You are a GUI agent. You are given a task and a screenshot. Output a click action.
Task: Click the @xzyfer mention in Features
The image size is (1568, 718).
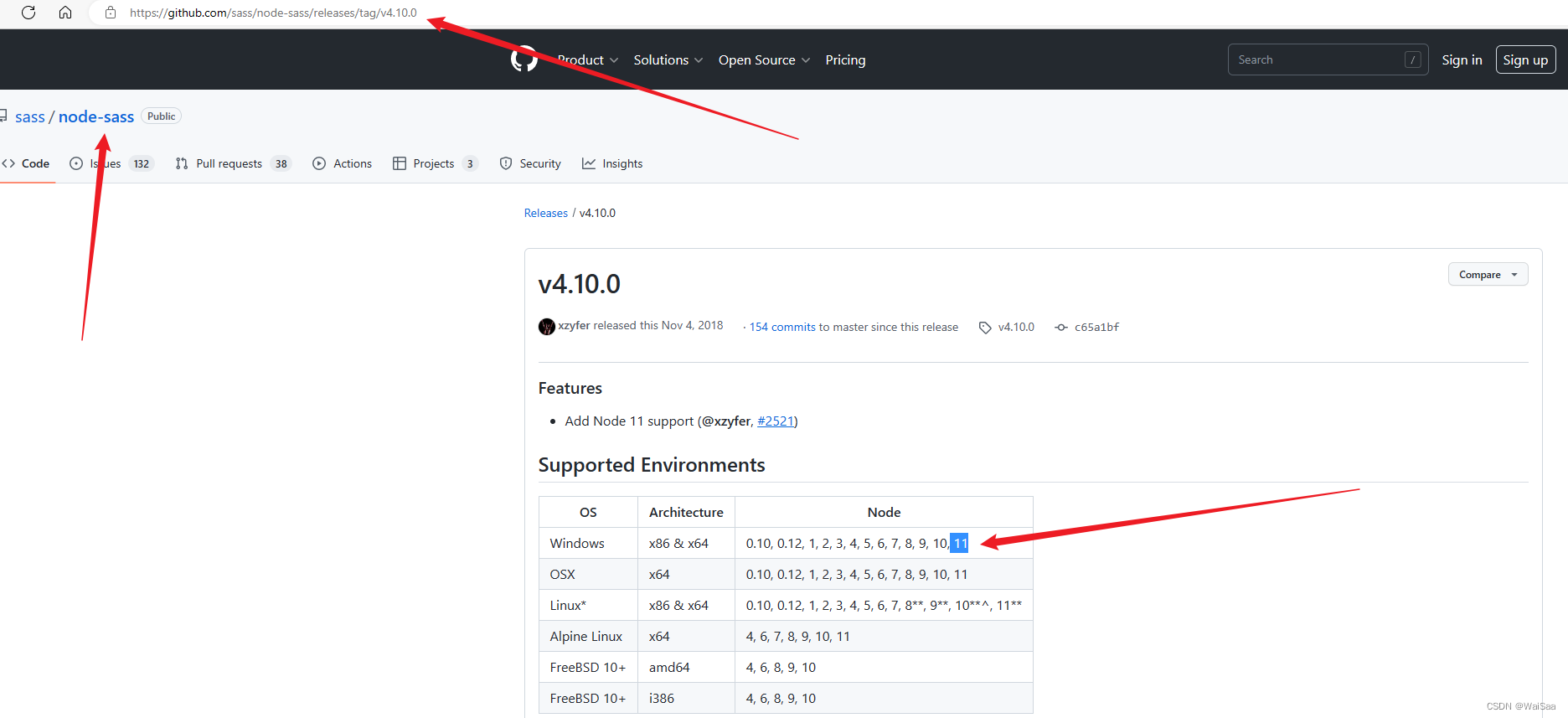point(726,421)
